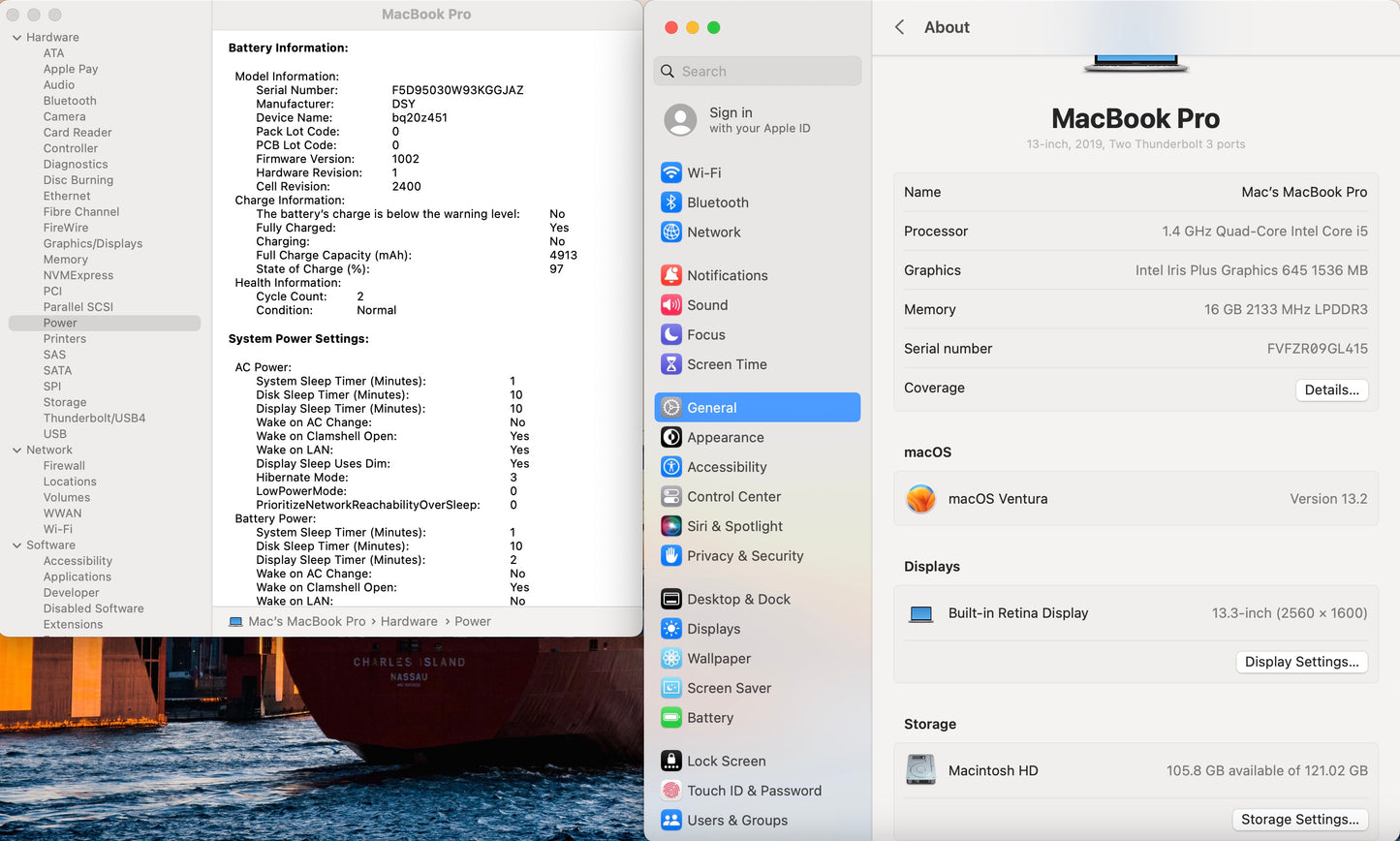
Task: Select Wi-Fi under Network in System Information
Action: [58, 529]
